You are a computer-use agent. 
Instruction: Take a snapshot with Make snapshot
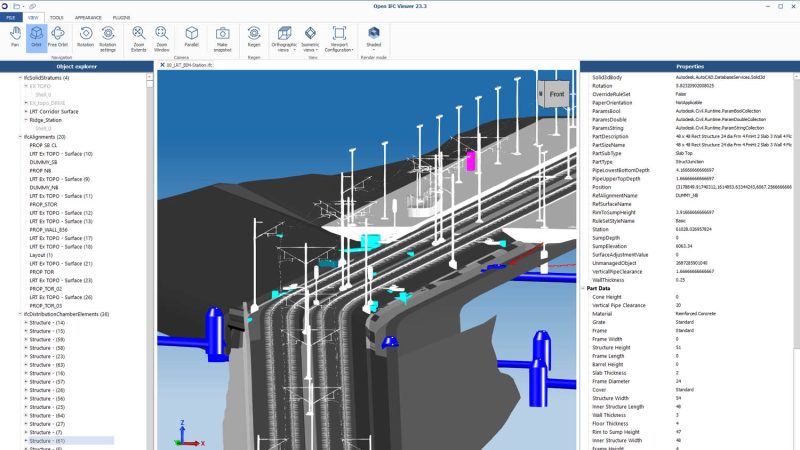[223, 37]
